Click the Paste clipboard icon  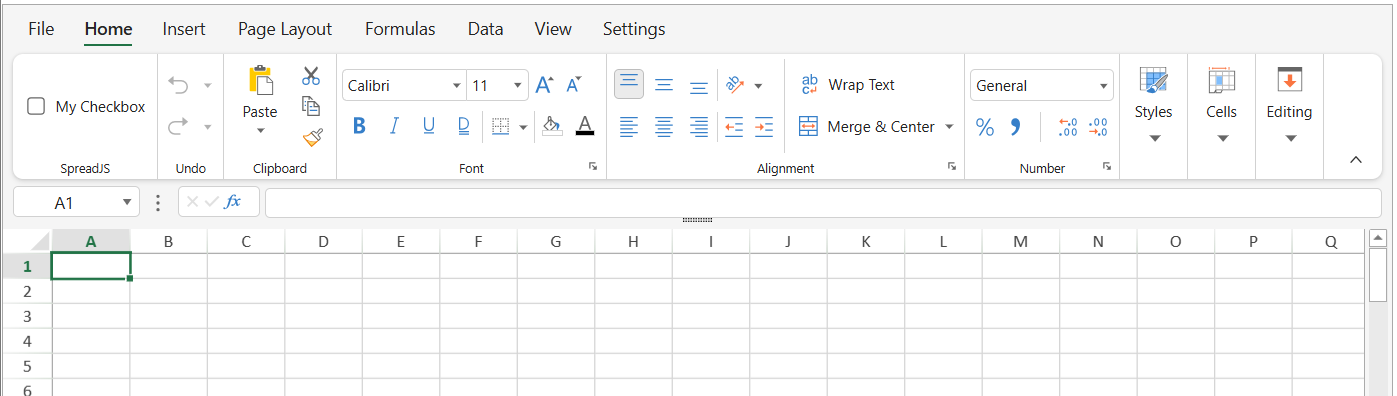click(260, 81)
